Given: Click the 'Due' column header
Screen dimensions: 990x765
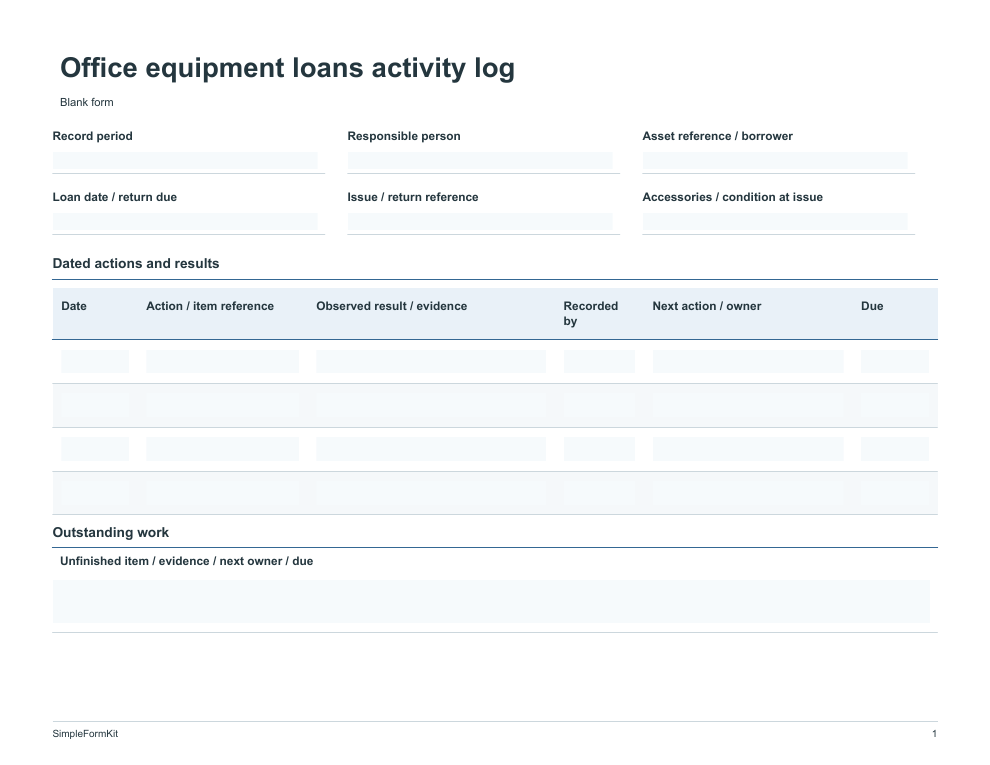Looking at the screenshot, I should (872, 306).
